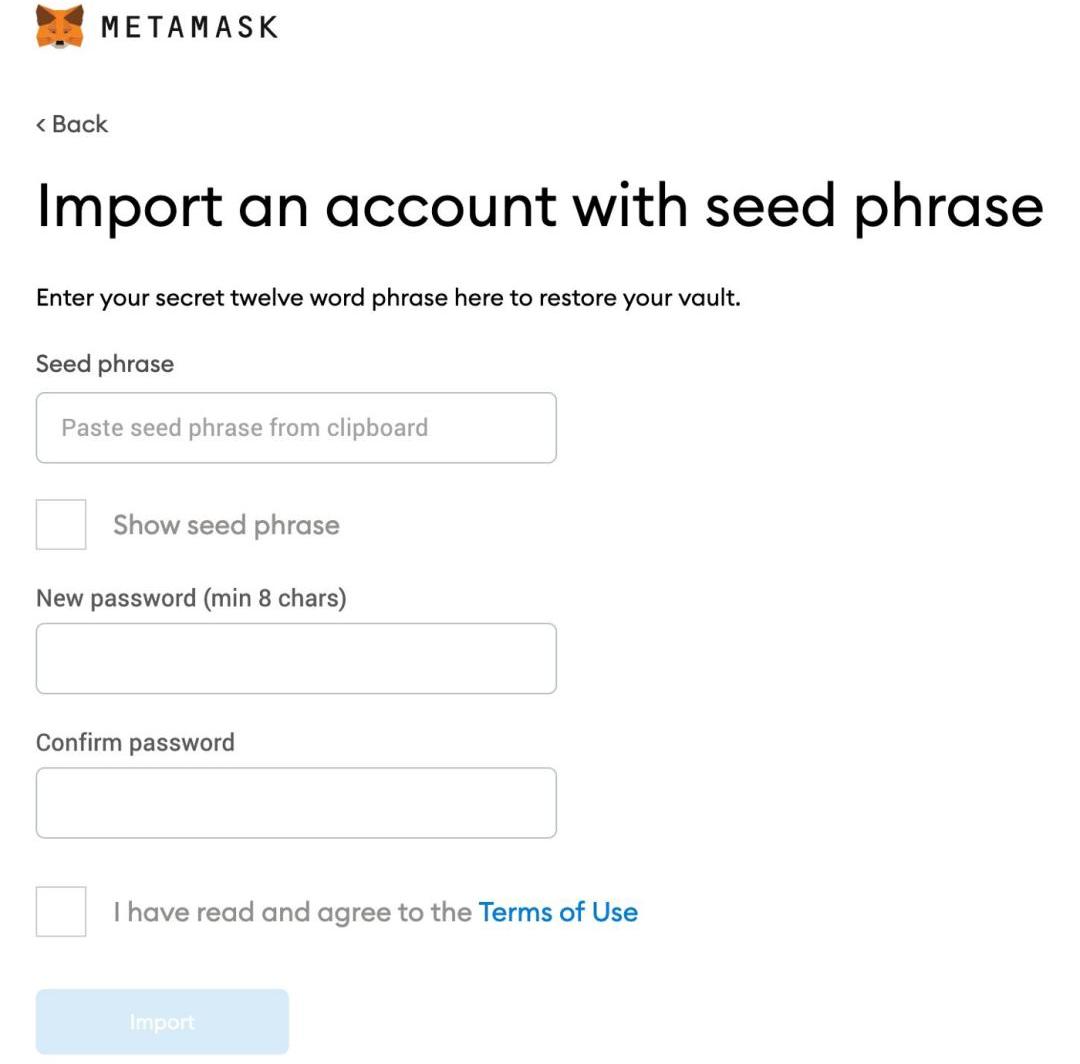Screen dimensions: 1080x1064
Task: Open the Terms of Use link
Action: coord(558,912)
